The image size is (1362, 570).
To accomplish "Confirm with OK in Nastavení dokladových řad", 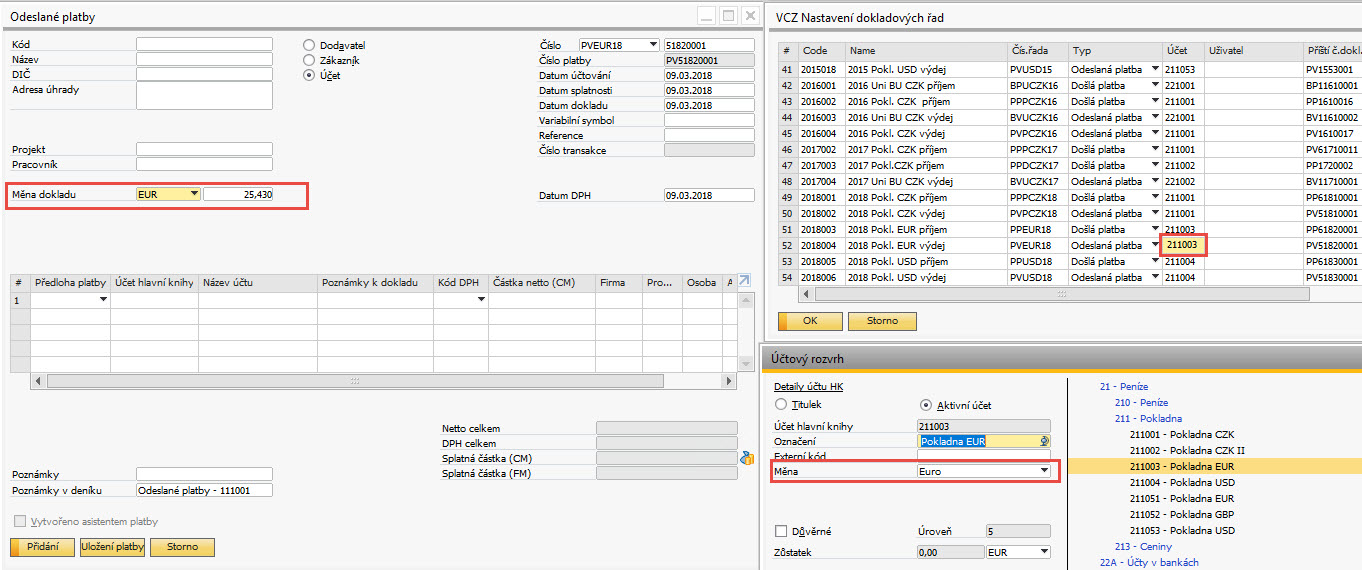I will pyautogui.click(x=810, y=321).
